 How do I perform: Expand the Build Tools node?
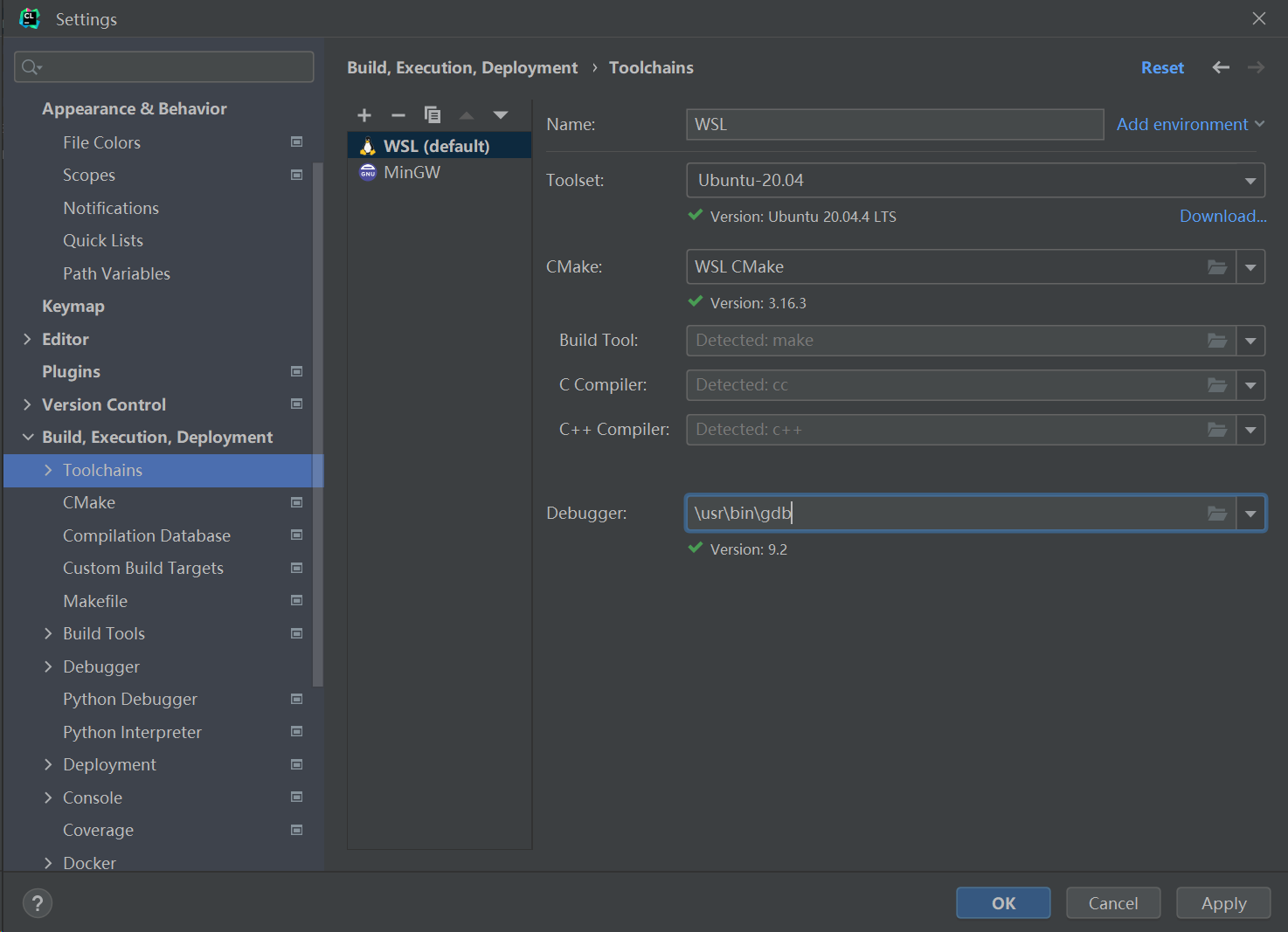pyautogui.click(x=48, y=633)
